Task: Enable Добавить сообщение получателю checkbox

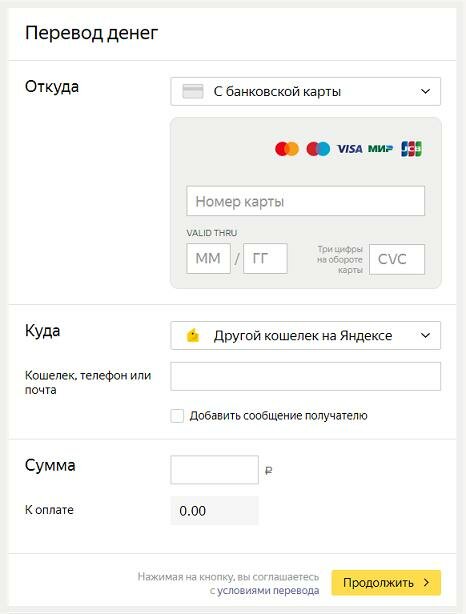Action: tap(177, 415)
